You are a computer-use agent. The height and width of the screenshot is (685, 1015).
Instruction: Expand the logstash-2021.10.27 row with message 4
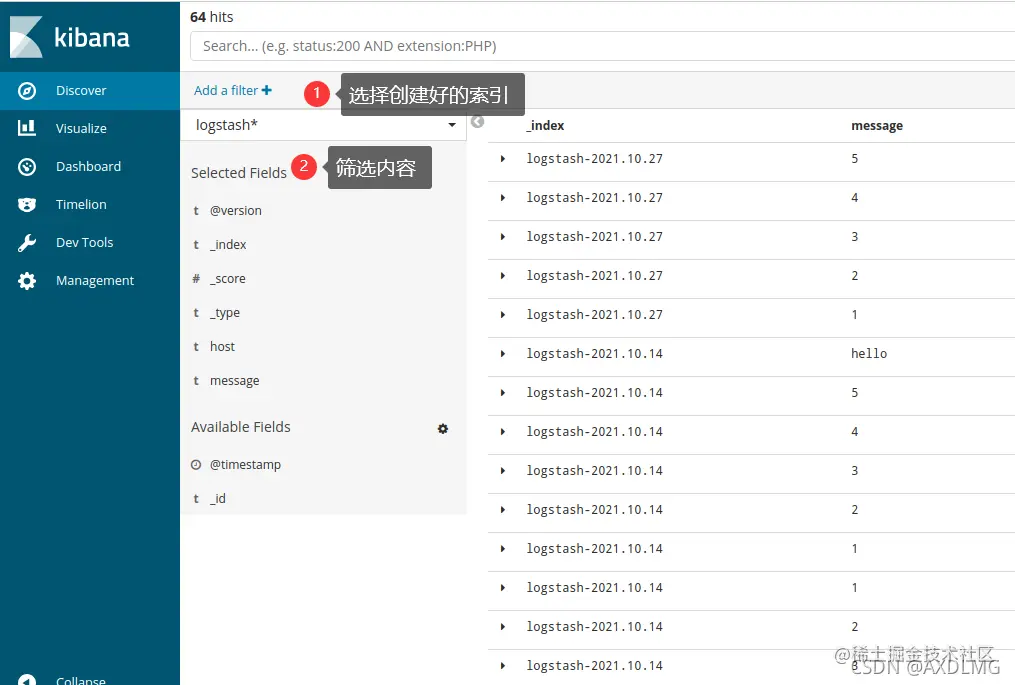coord(502,197)
